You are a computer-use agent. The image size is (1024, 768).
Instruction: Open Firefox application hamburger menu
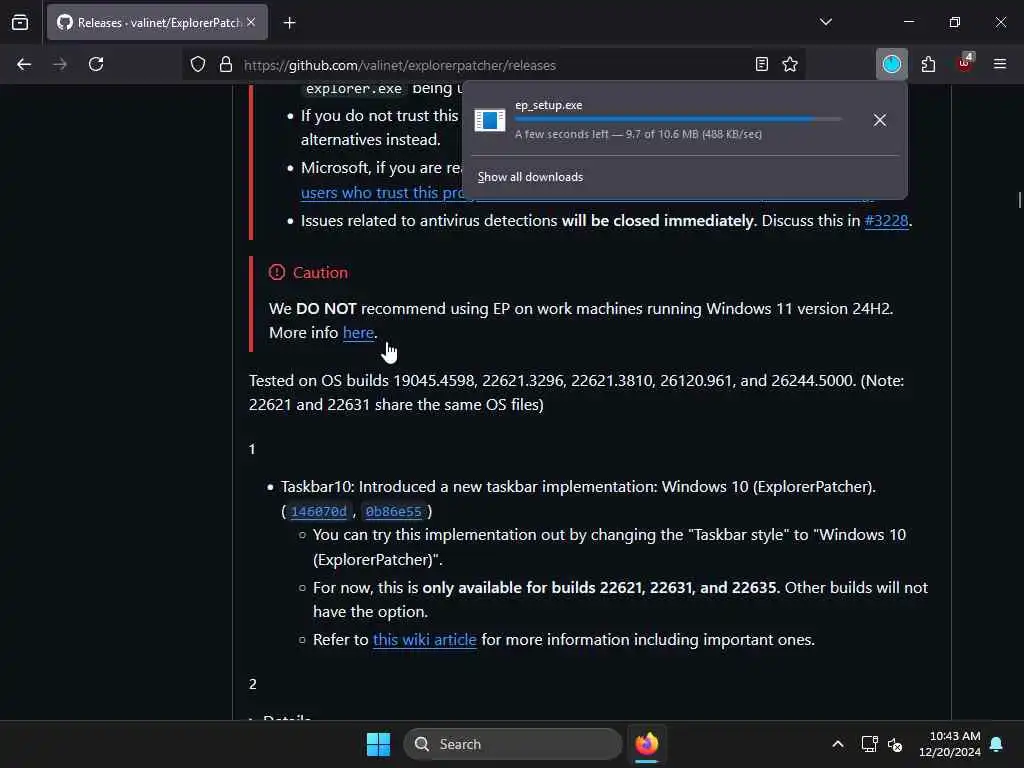pos(1000,64)
